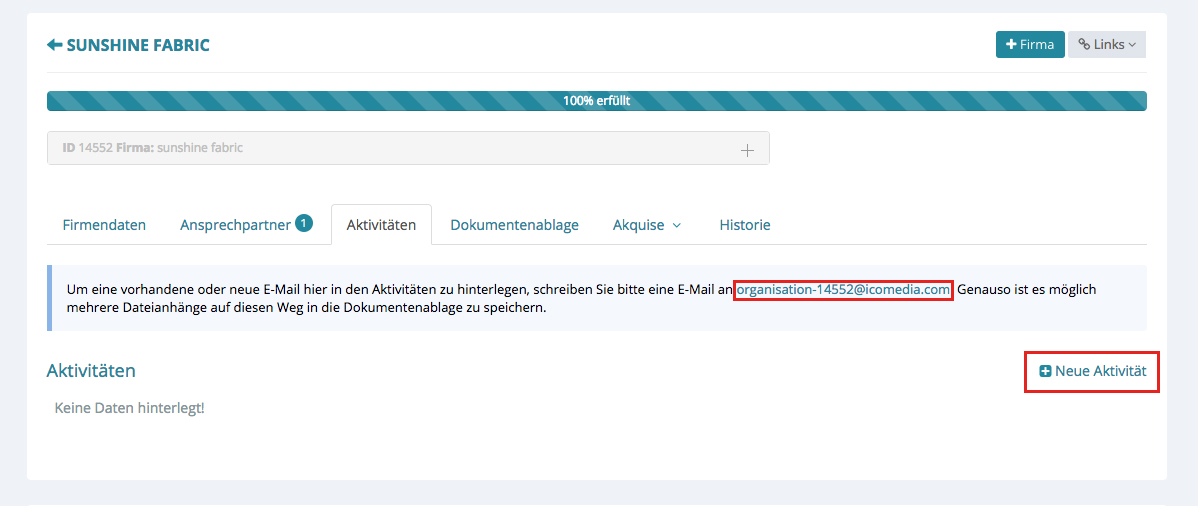Click the plus icon in the Firma button
1198x506 pixels.
(1011, 45)
